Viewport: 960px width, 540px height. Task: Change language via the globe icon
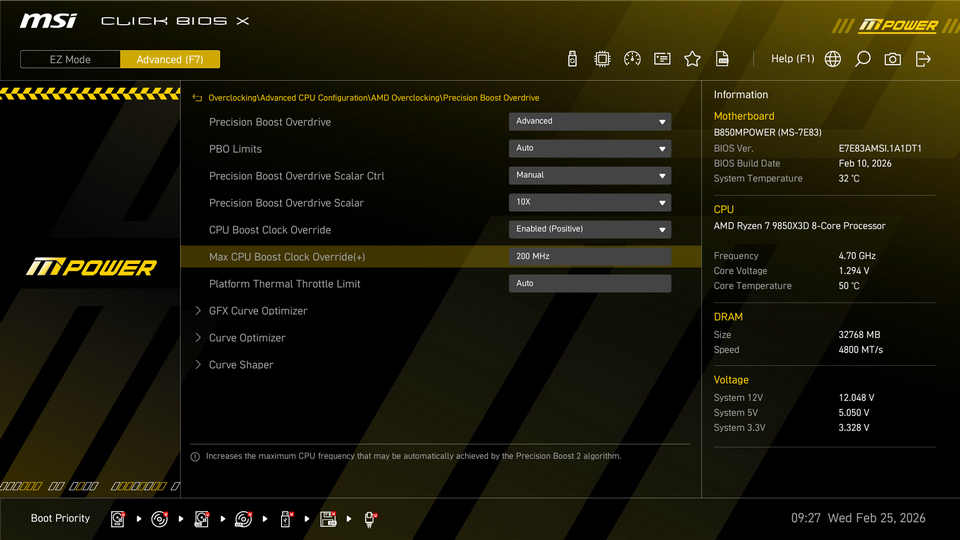[x=833, y=59]
